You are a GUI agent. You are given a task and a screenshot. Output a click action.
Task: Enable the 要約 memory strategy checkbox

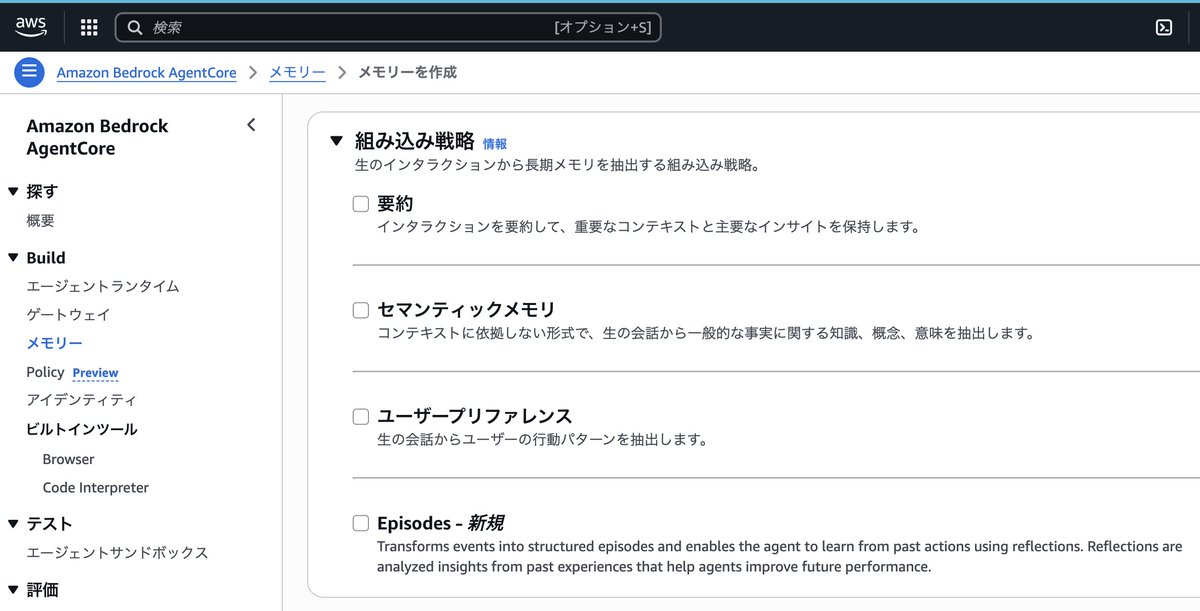click(x=360, y=203)
